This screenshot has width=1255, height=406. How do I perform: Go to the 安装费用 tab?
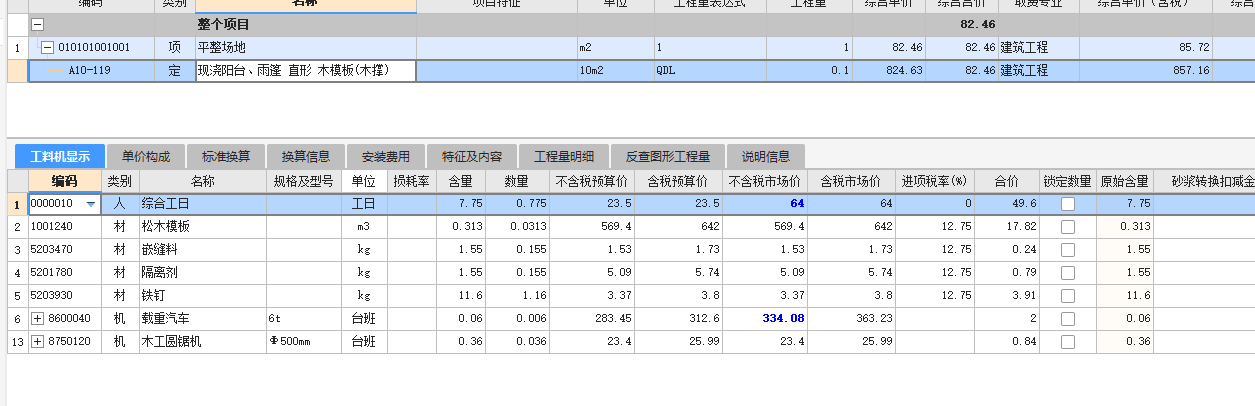point(386,156)
